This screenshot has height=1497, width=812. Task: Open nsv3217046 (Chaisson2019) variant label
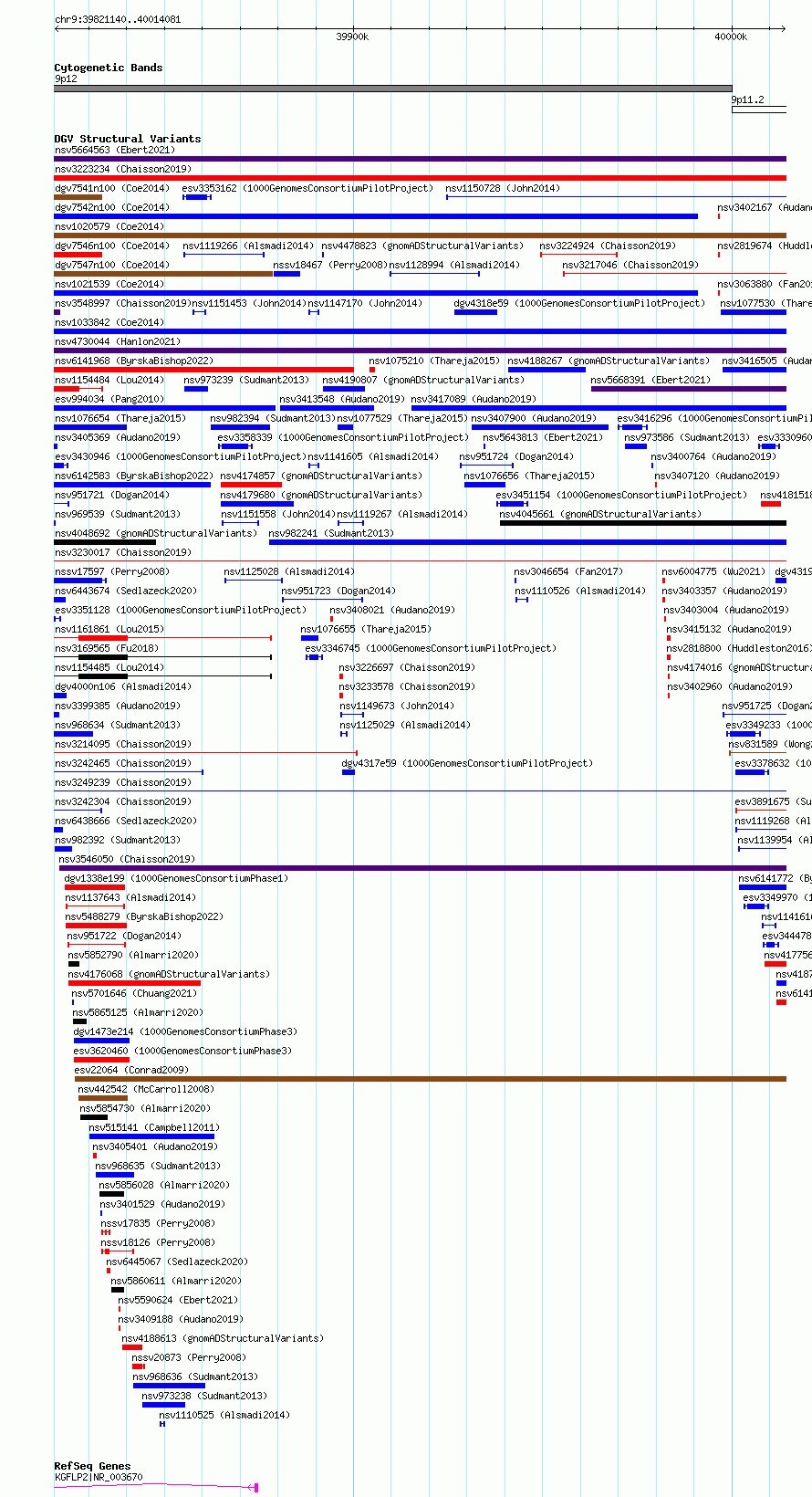click(x=630, y=265)
